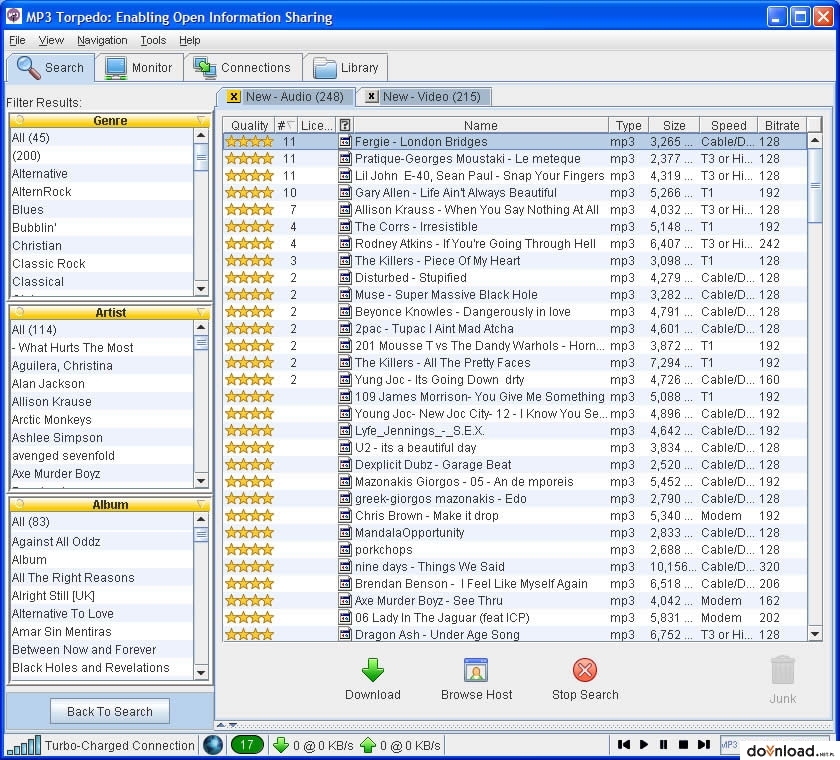Click the Back To Search button

coord(110,711)
